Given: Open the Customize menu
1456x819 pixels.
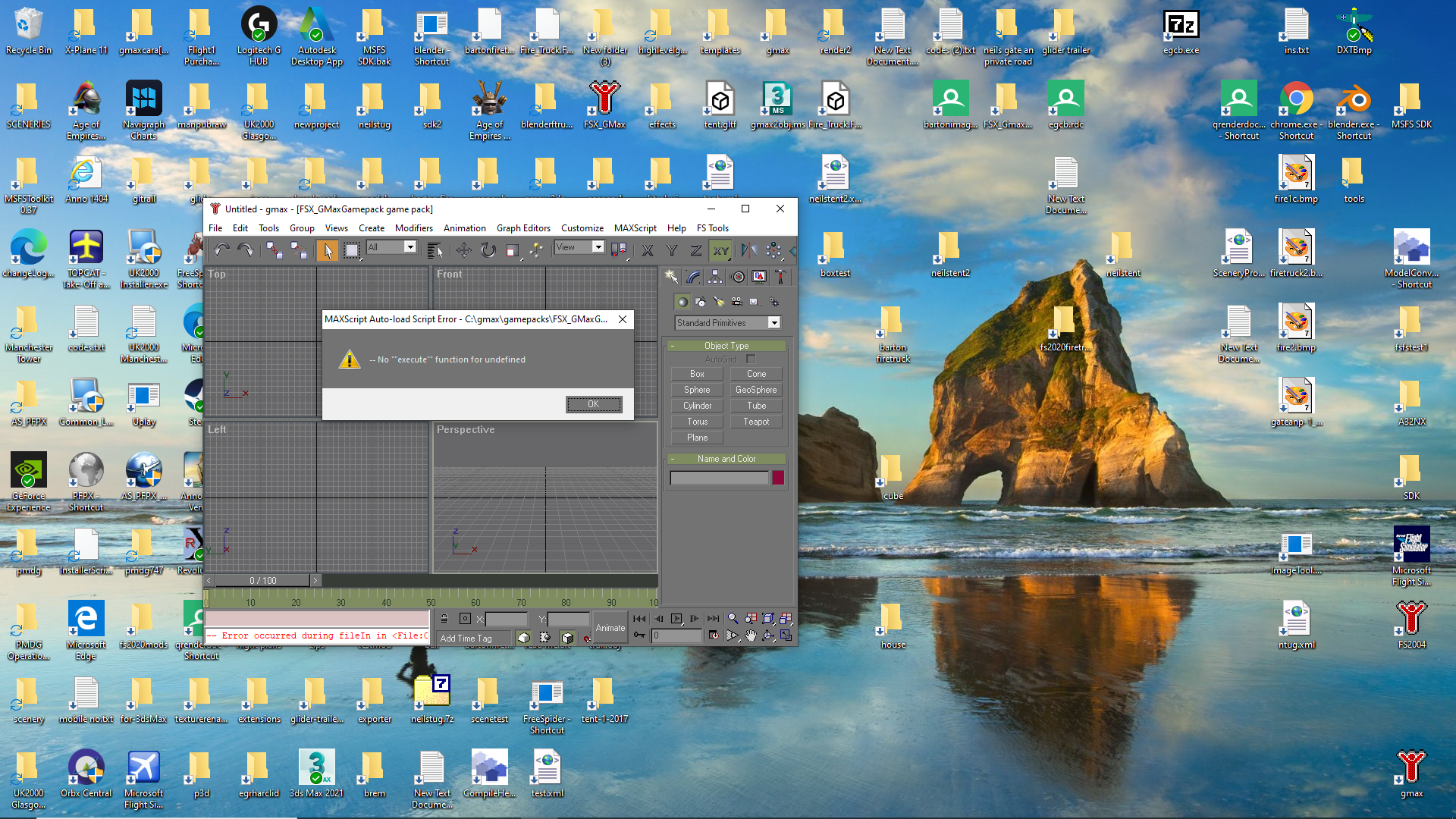Looking at the screenshot, I should tap(582, 228).
